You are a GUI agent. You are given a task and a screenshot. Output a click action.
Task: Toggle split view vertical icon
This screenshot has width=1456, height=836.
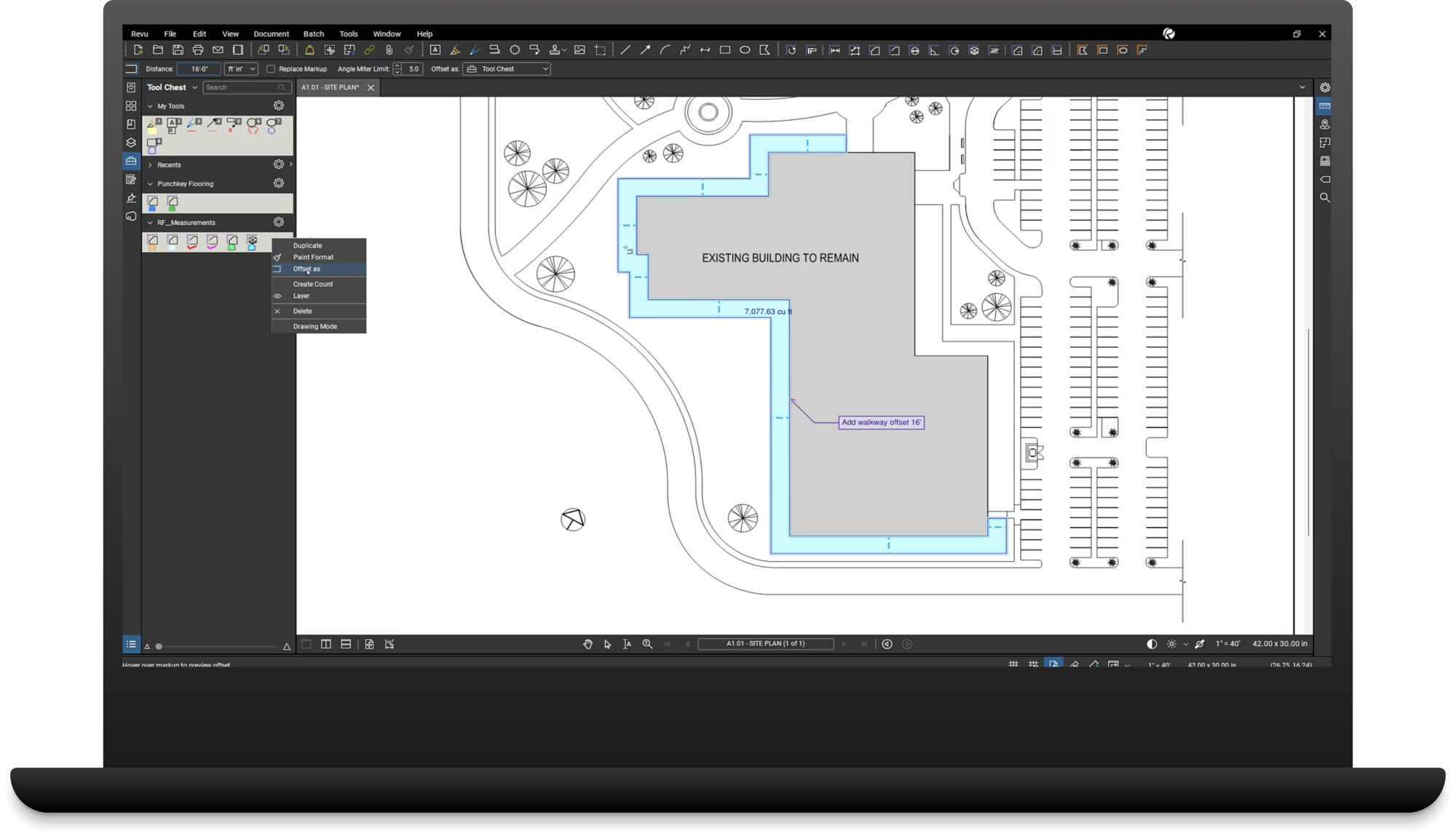[x=326, y=644]
